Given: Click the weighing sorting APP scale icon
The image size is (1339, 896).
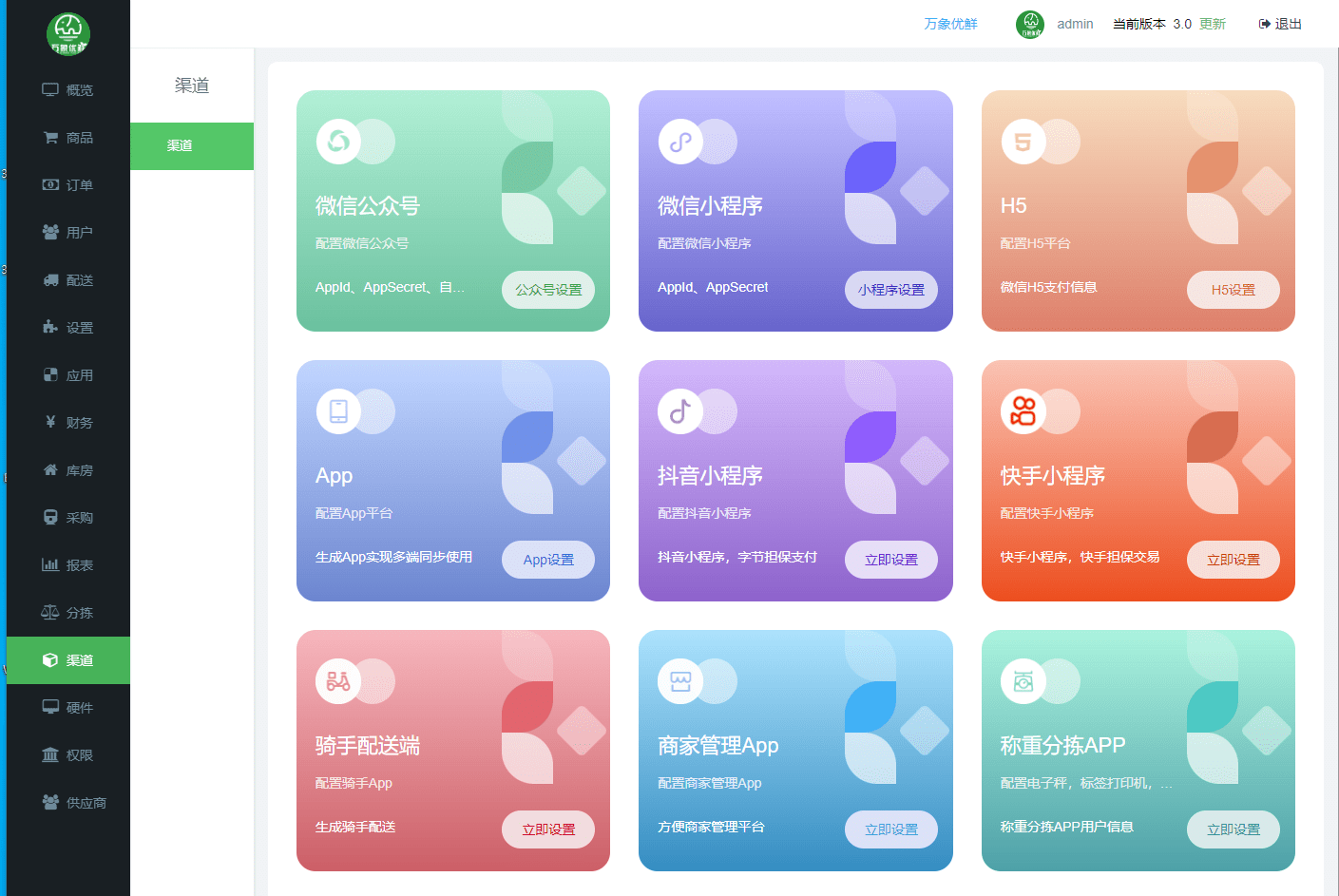Looking at the screenshot, I should [x=1023, y=681].
